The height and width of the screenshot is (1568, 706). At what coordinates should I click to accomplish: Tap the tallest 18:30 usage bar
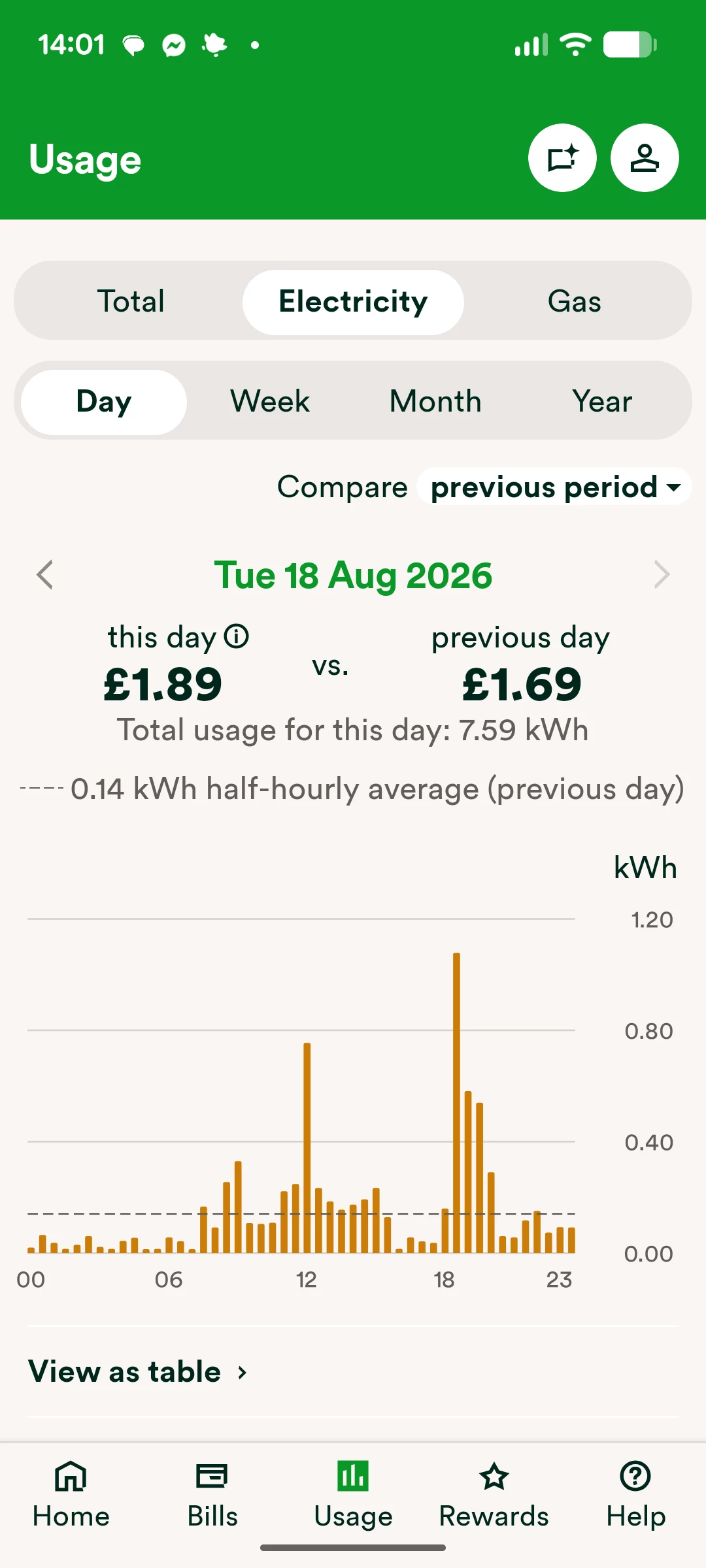coord(456,1103)
